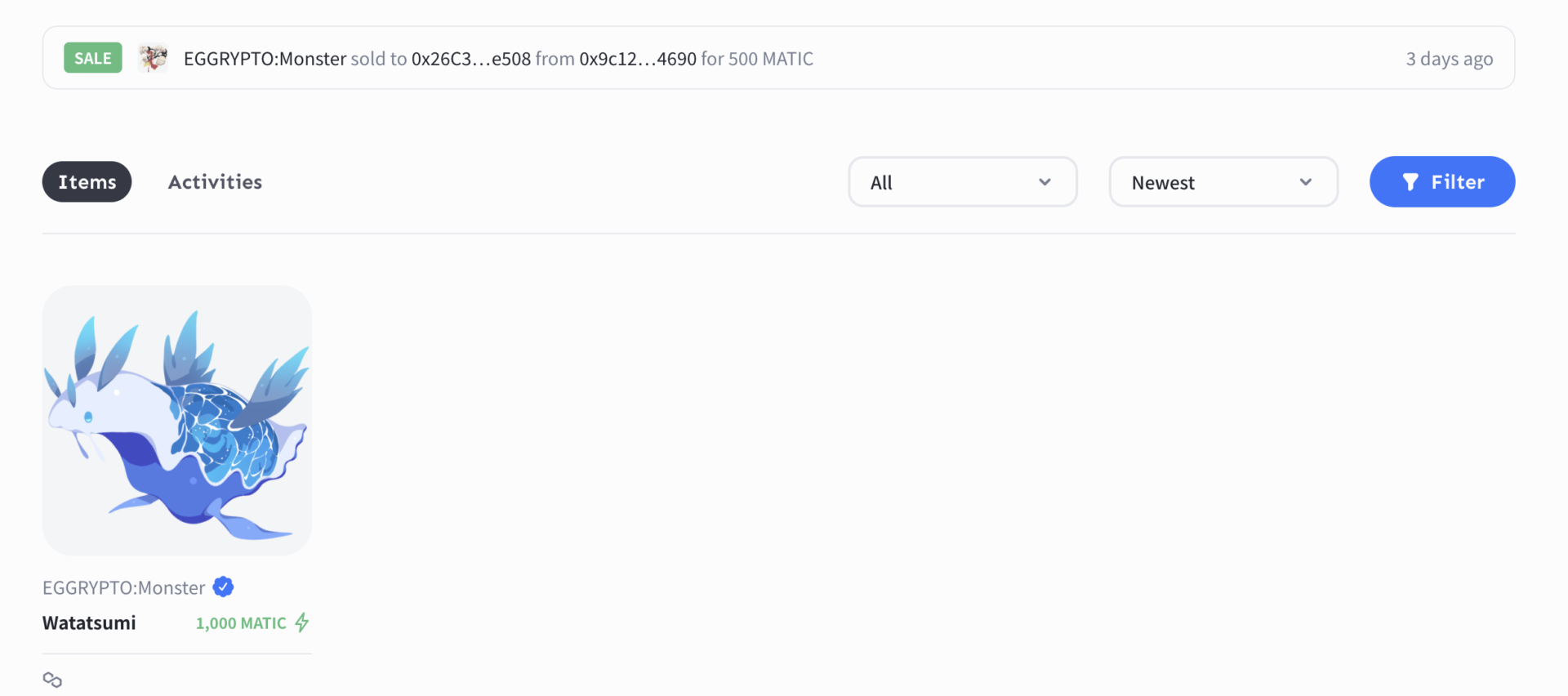Click the funnel icon in Filter button
1568x696 pixels.
[1410, 182]
